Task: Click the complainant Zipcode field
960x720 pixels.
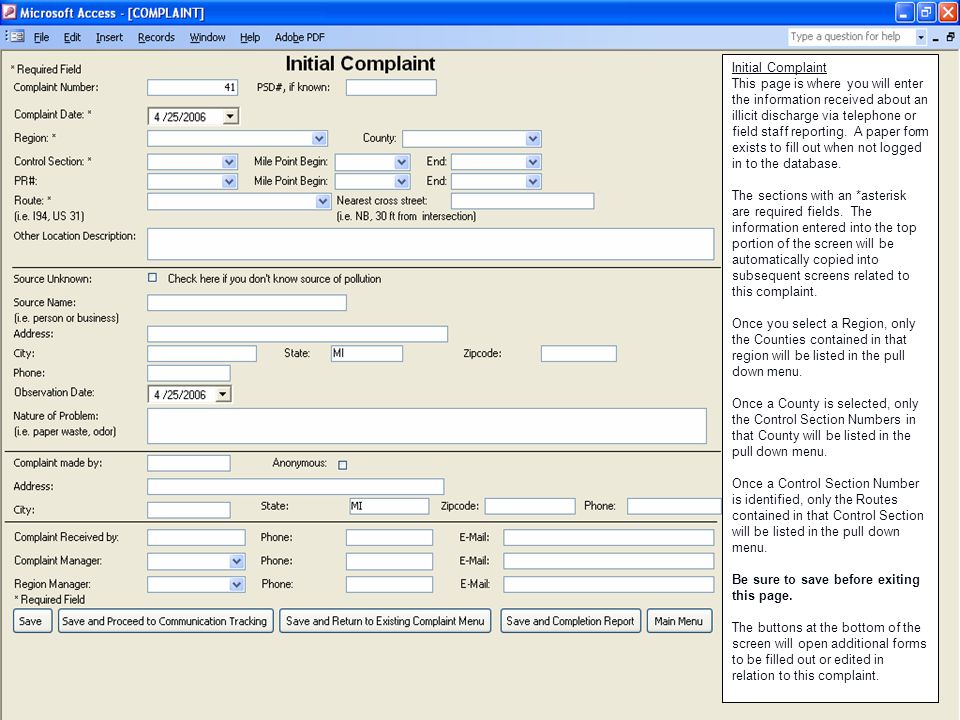Action: tap(530, 506)
